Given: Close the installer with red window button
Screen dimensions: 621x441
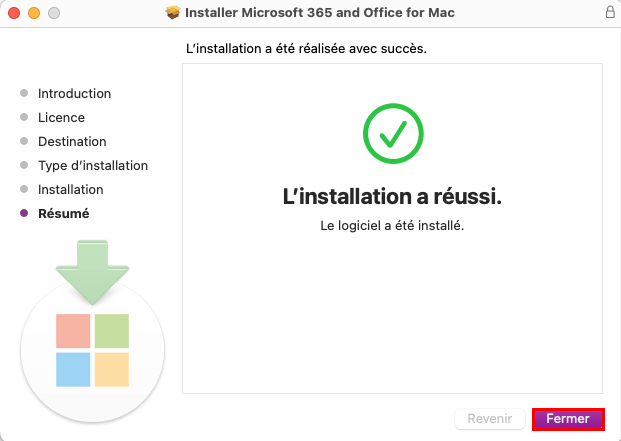Looking at the screenshot, I should tap(14, 13).
